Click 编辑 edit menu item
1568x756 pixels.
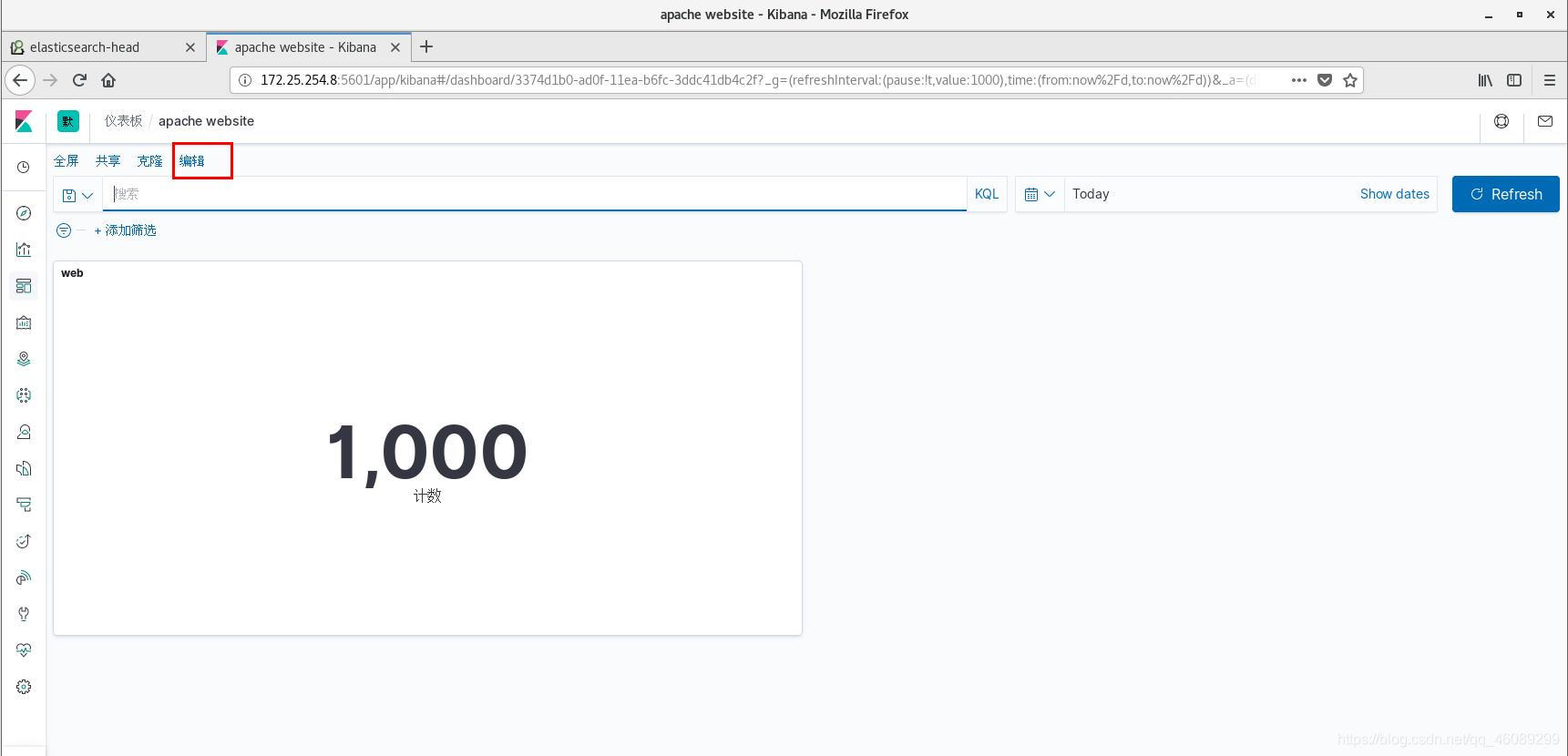click(x=192, y=160)
